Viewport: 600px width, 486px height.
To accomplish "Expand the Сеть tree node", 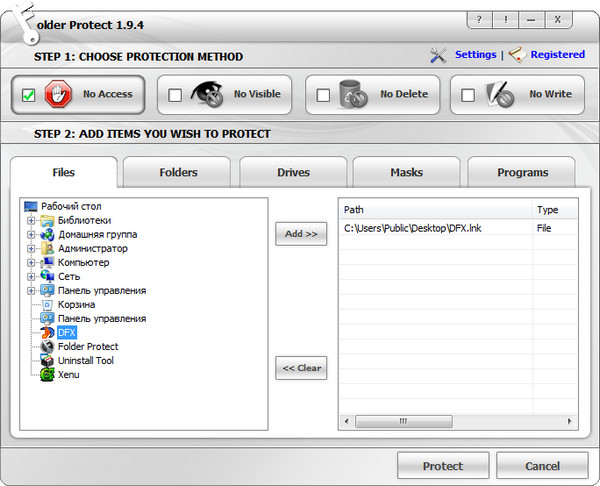I will 31,277.
